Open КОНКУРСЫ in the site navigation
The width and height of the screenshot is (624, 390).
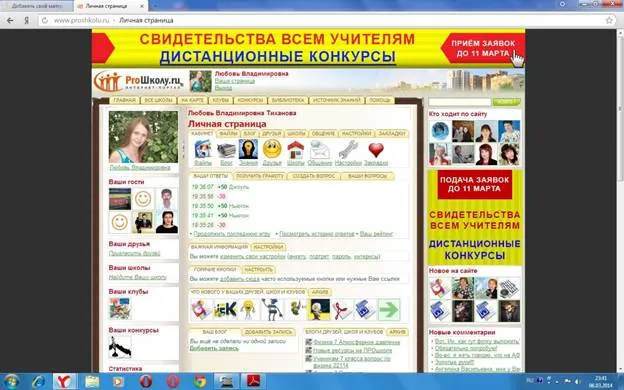point(250,100)
